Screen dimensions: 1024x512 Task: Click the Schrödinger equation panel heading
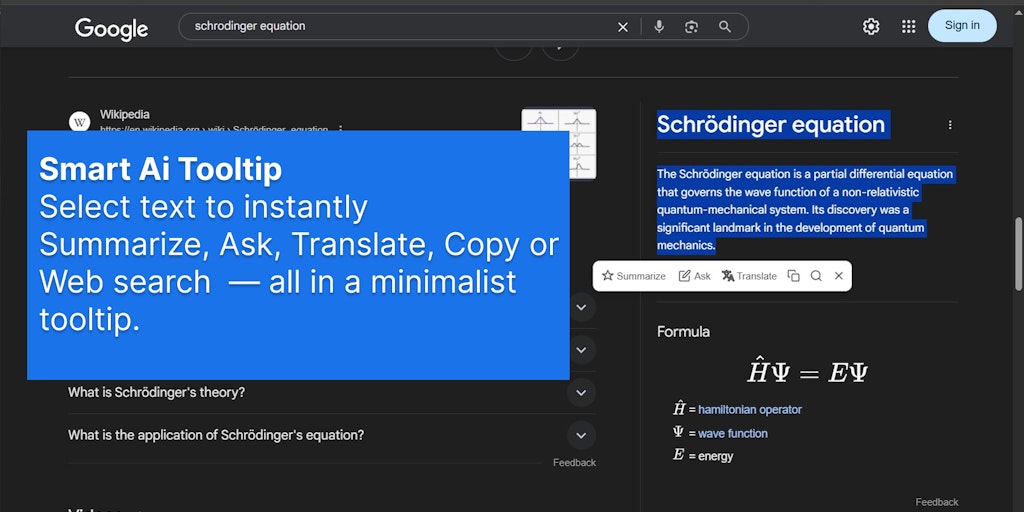point(771,124)
